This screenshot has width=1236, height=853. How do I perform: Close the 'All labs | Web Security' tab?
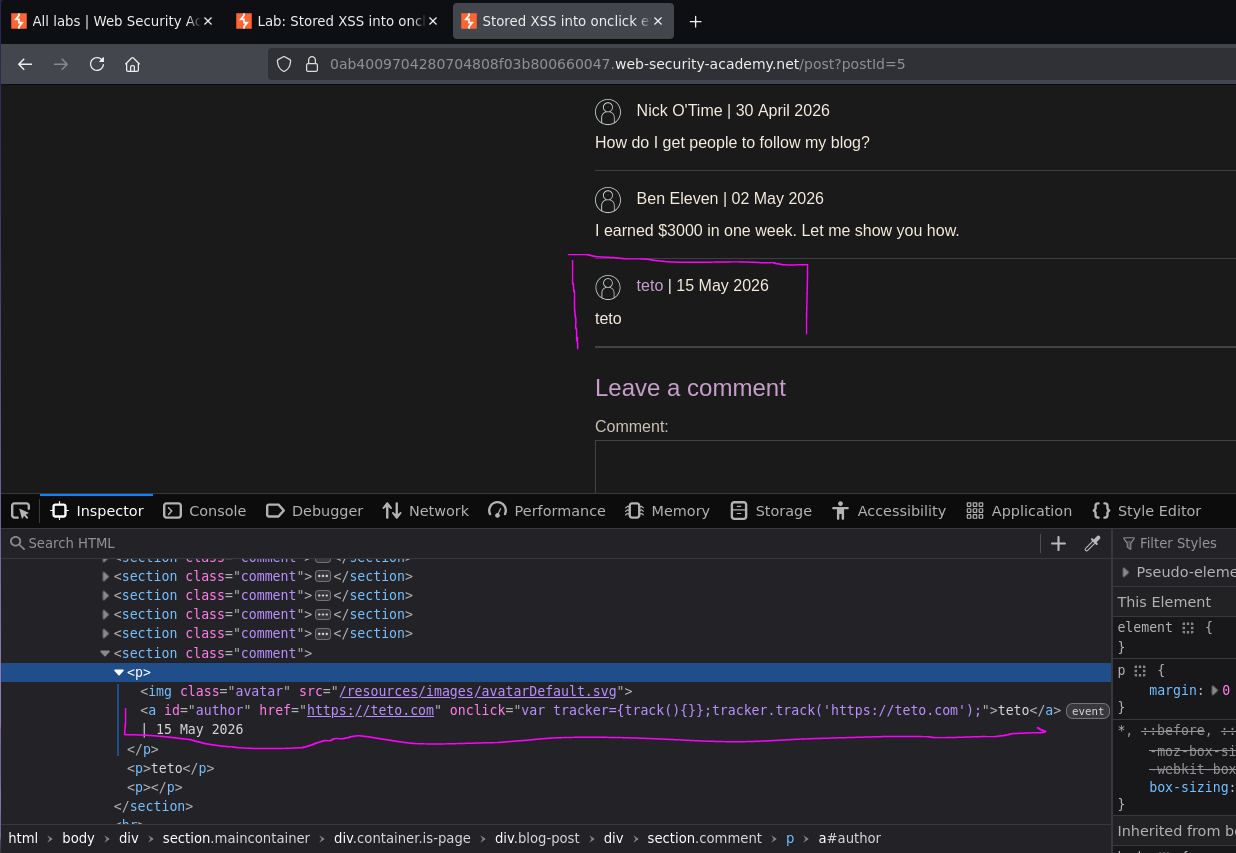click(208, 21)
